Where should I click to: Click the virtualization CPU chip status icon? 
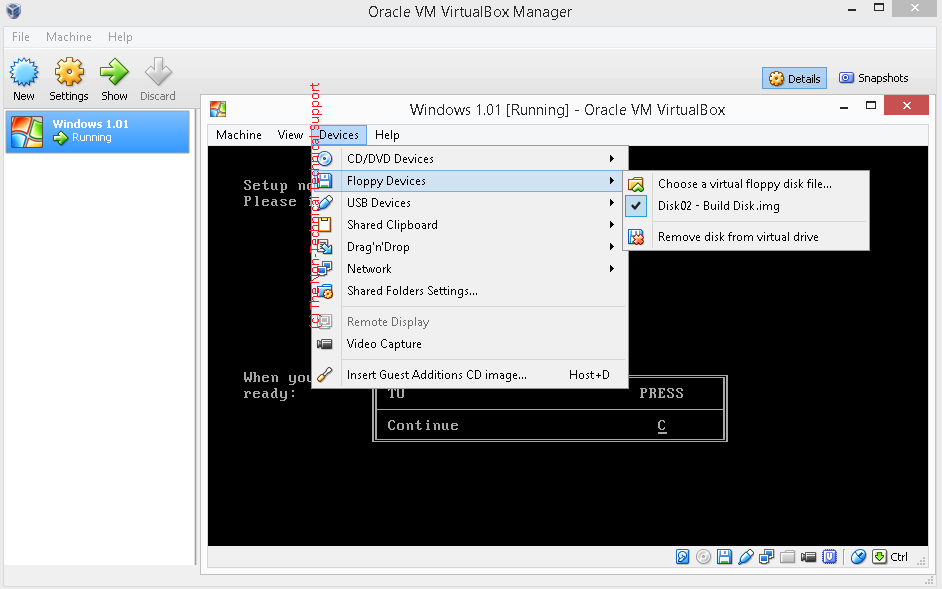point(830,557)
